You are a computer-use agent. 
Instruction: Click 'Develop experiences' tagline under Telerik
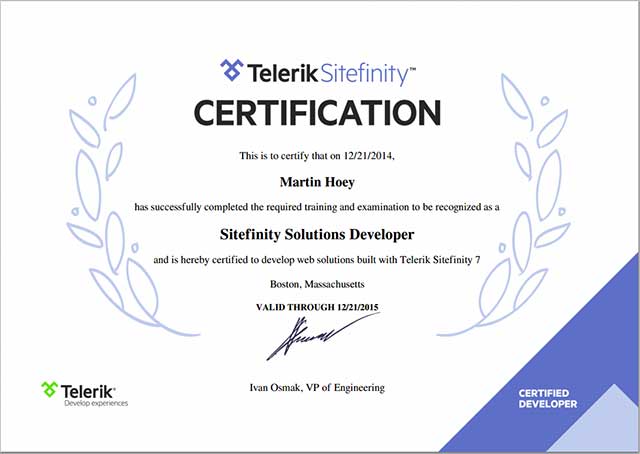point(96,403)
